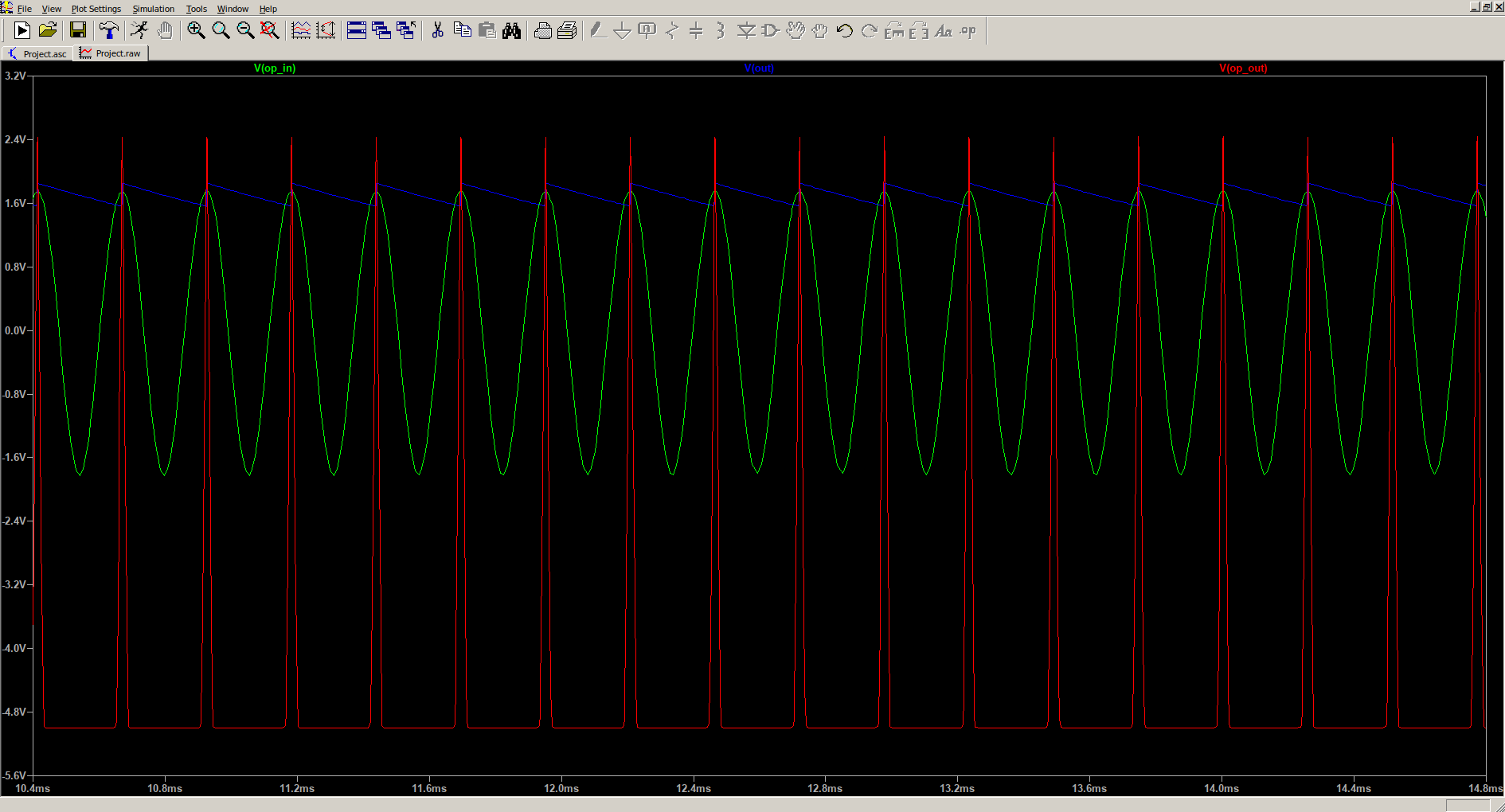The image size is (1505, 812).
Task: Select the resistor placement tool
Action: point(671,30)
